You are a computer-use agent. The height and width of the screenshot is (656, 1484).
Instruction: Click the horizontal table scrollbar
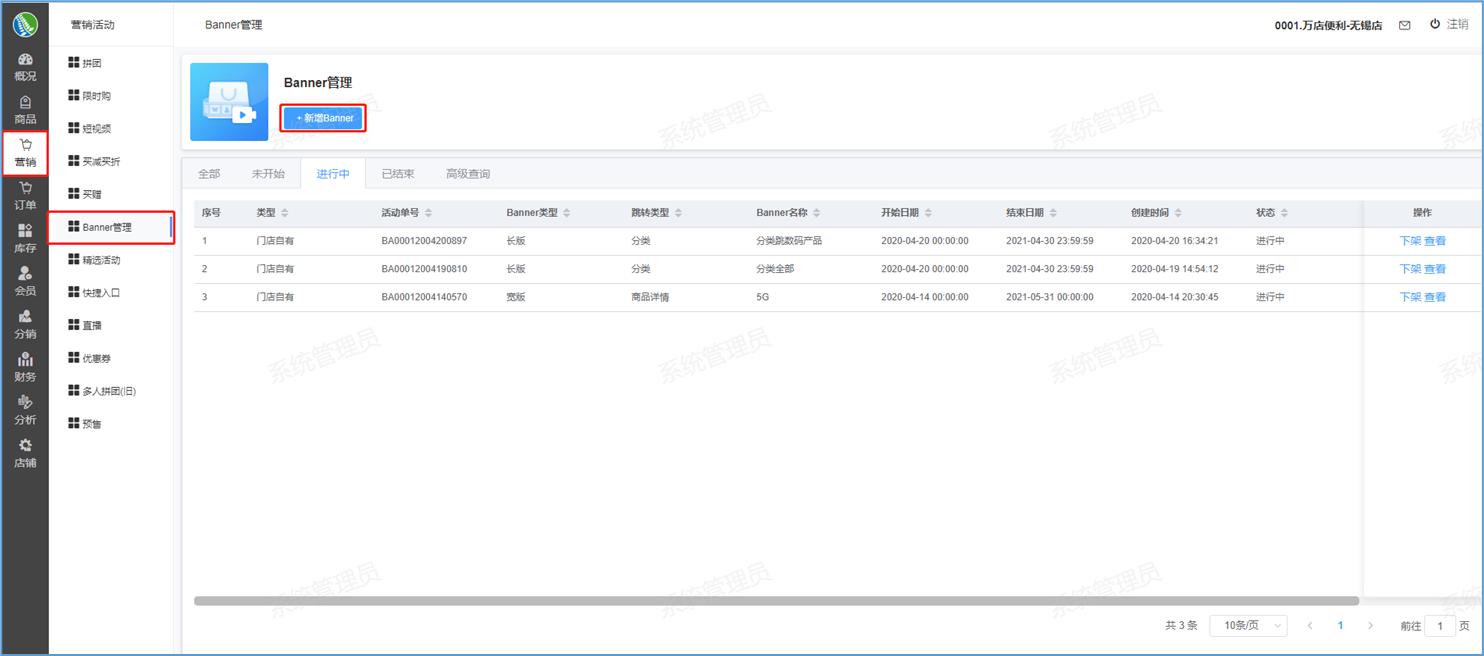776,601
